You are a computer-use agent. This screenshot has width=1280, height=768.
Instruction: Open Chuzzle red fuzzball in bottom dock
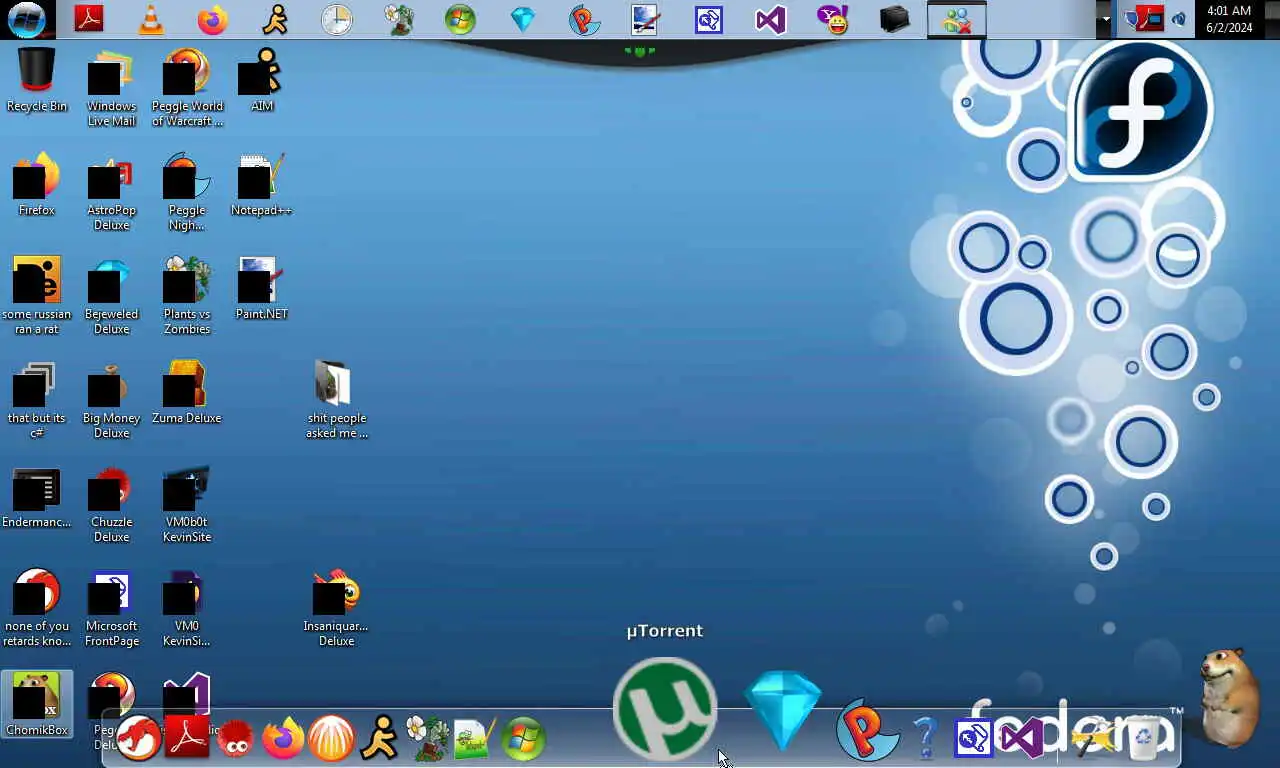(x=235, y=738)
